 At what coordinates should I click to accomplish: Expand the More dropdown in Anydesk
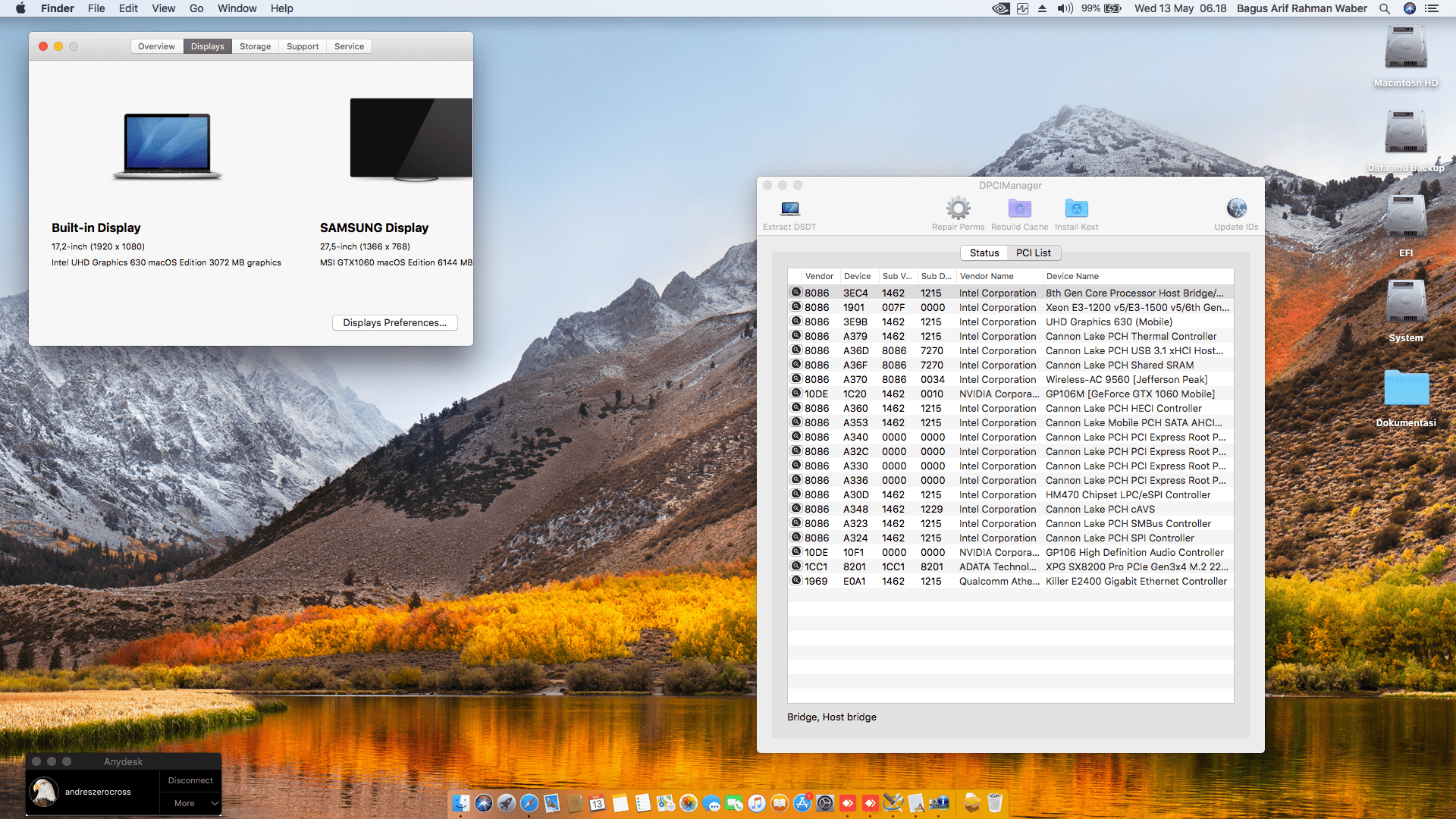(190, 803)
